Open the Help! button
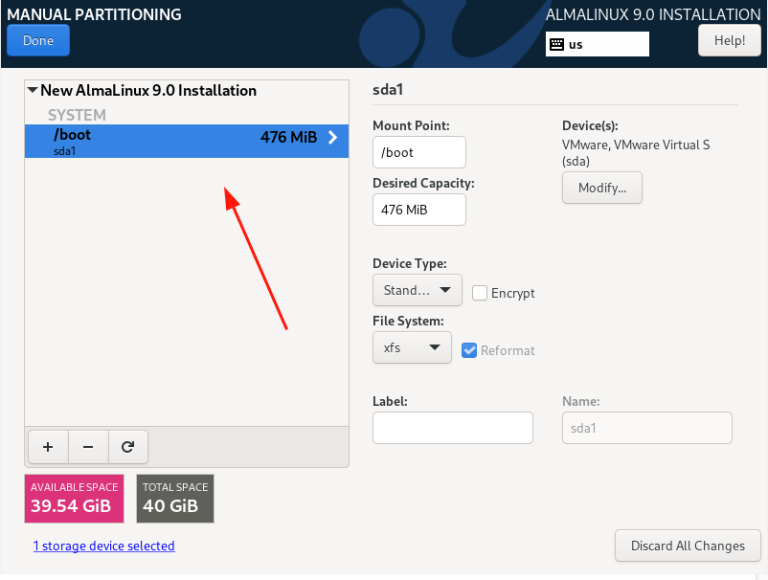This screenshot has width=768, height=580. (x=729, y=41)
